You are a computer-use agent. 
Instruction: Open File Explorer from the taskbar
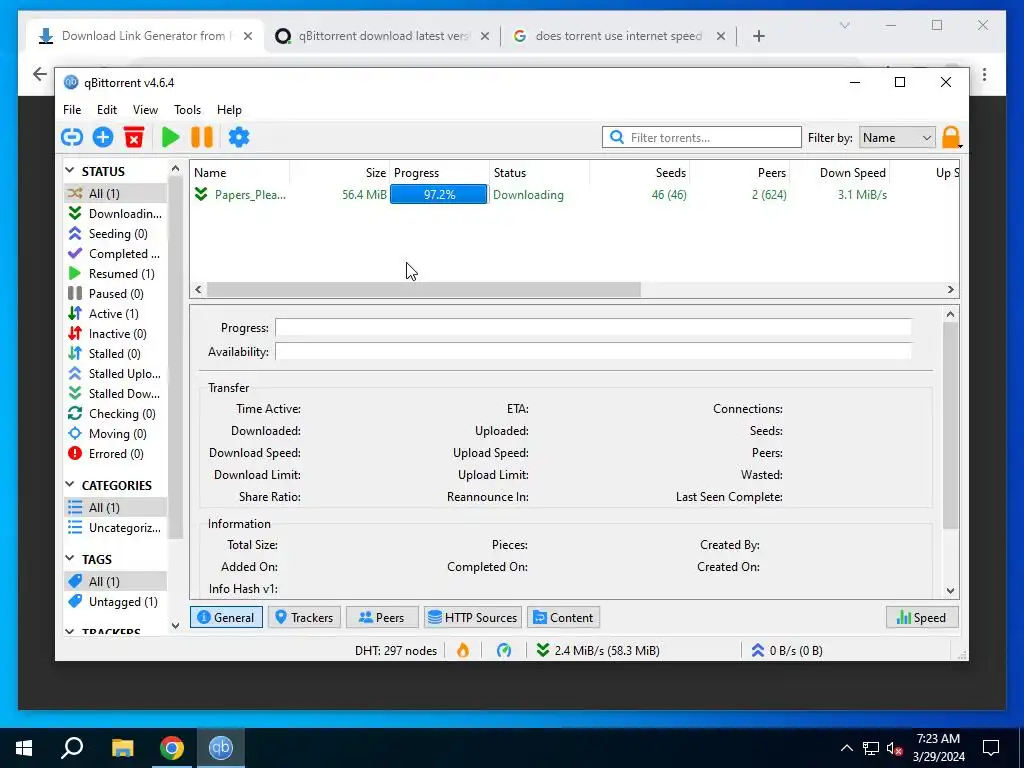(122, 748)
